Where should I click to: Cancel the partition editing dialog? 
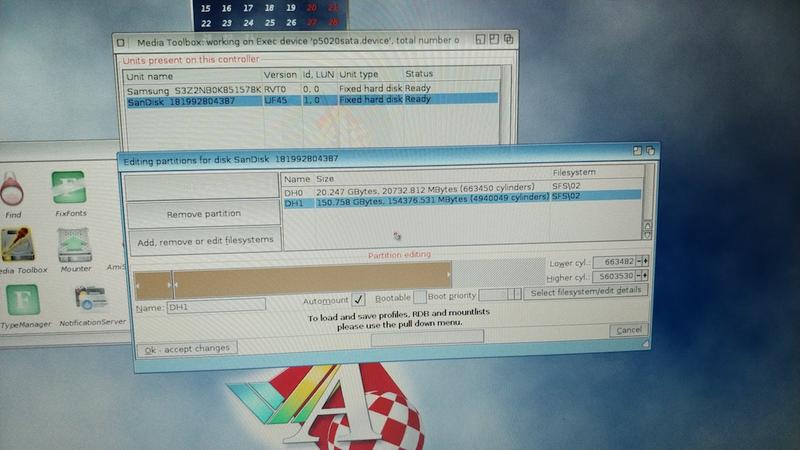pos(629,330)
